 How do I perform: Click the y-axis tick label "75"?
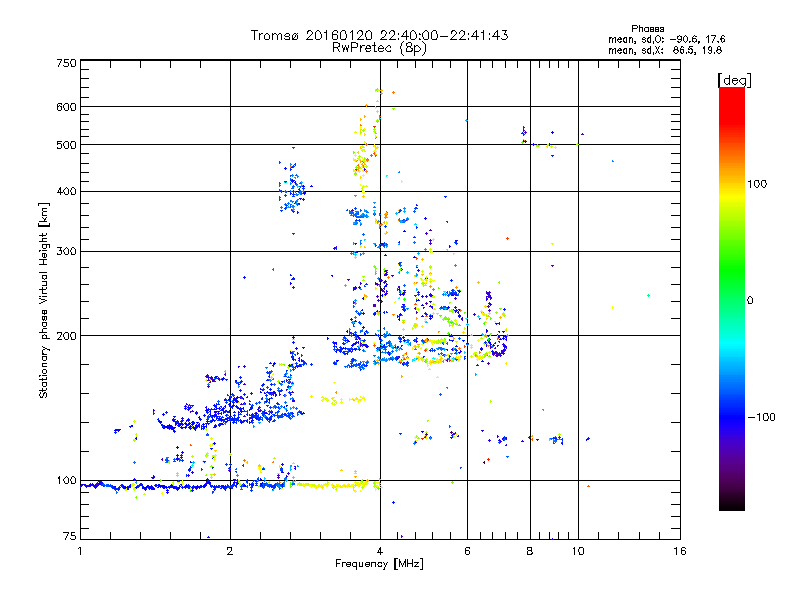click(70, 536)
